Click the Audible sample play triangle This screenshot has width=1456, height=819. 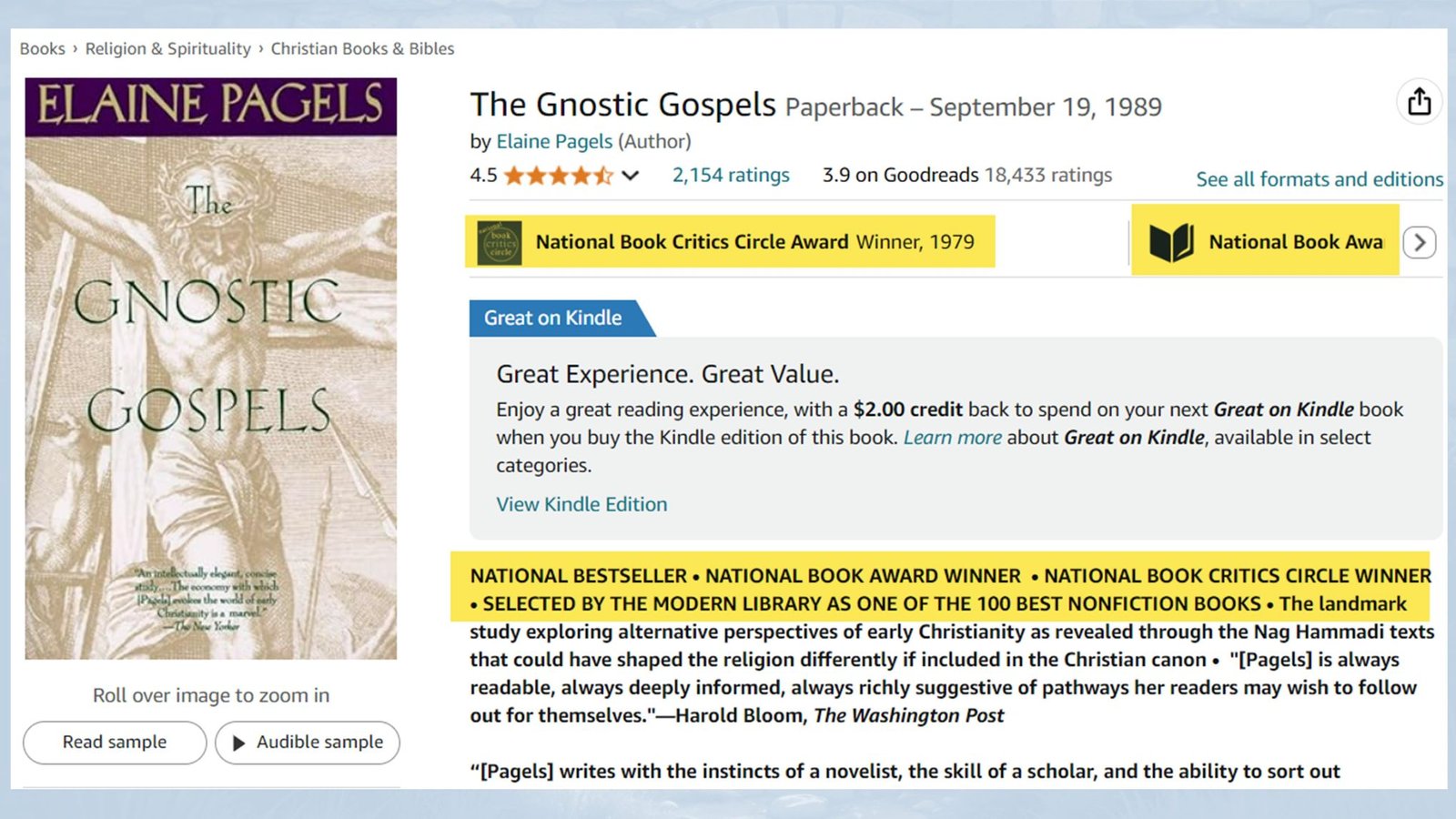(238, 743)
